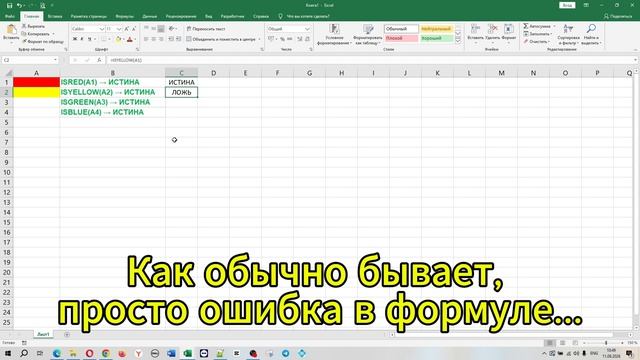Click the Лист1 sheet tab

pyautogui.click(x=43, y=334)
